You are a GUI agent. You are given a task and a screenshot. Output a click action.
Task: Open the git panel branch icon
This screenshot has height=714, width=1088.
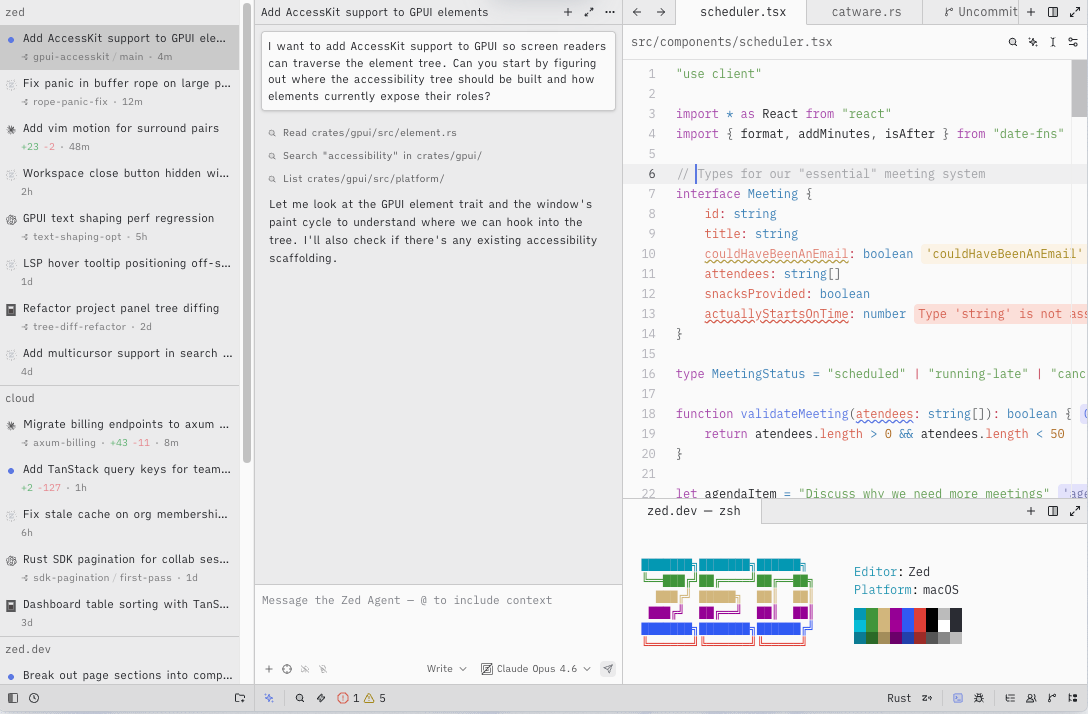tap(1052, 698)
